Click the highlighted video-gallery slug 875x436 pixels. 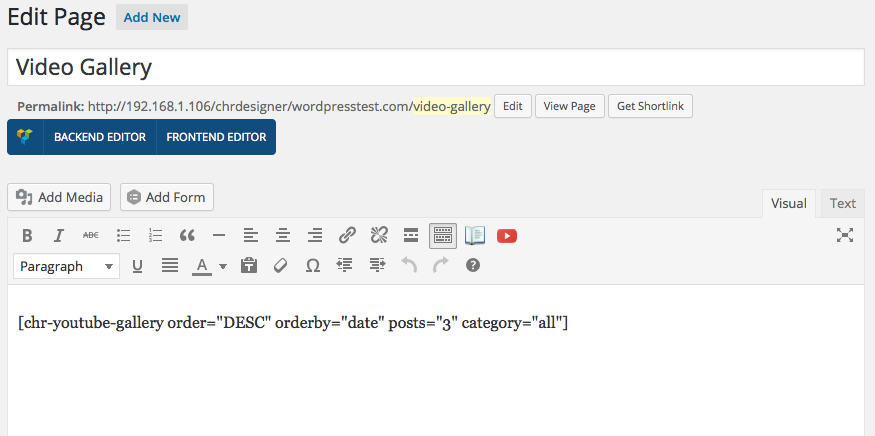tap(452, 106)
